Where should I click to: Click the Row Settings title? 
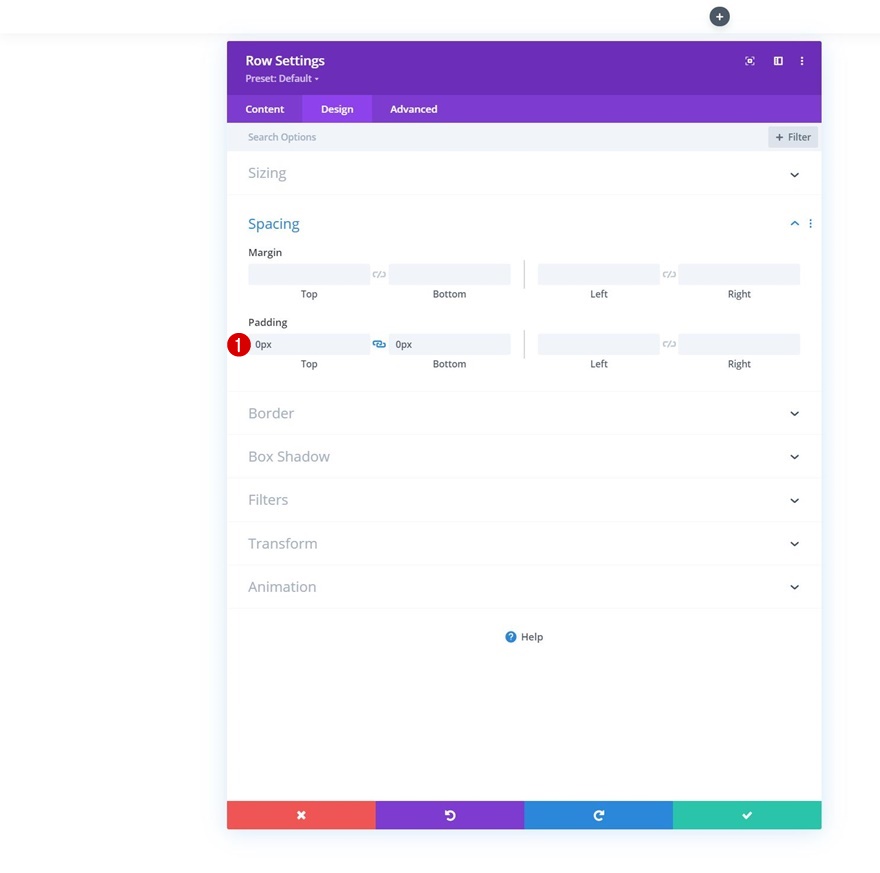point(285,61)
